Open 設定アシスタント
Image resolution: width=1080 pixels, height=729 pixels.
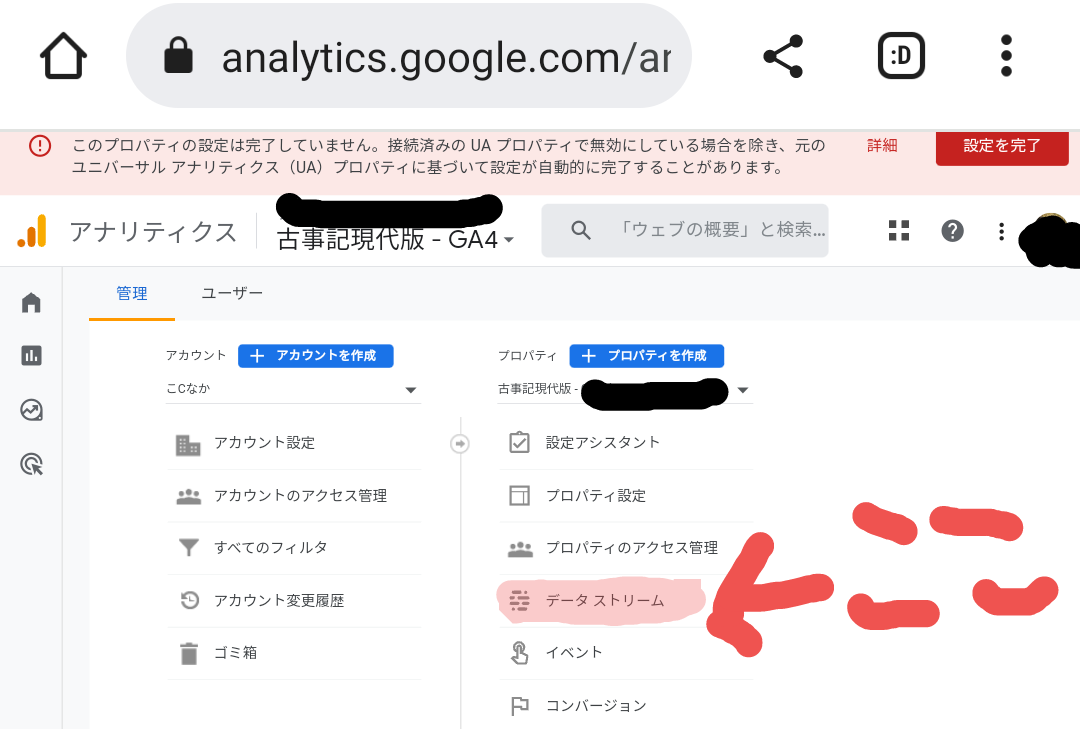(x=626, y=443)
